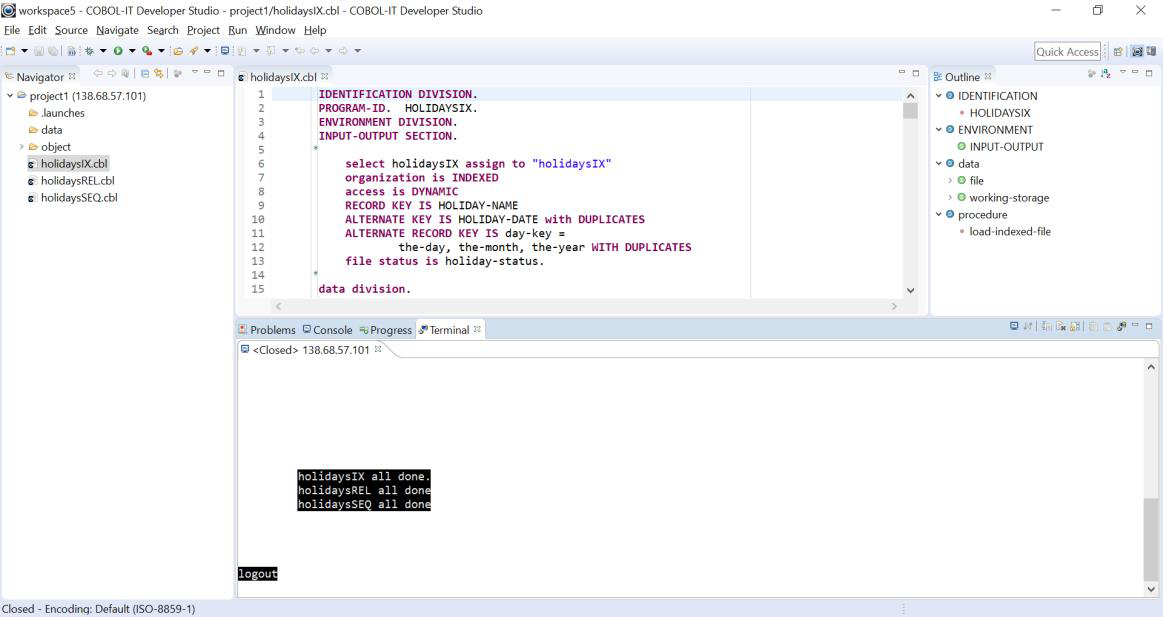Image resolution: width=1163 pixels, height=617 pixels.
Task: Select load-indexed-file in Outline
Action: coord(1010,232)
